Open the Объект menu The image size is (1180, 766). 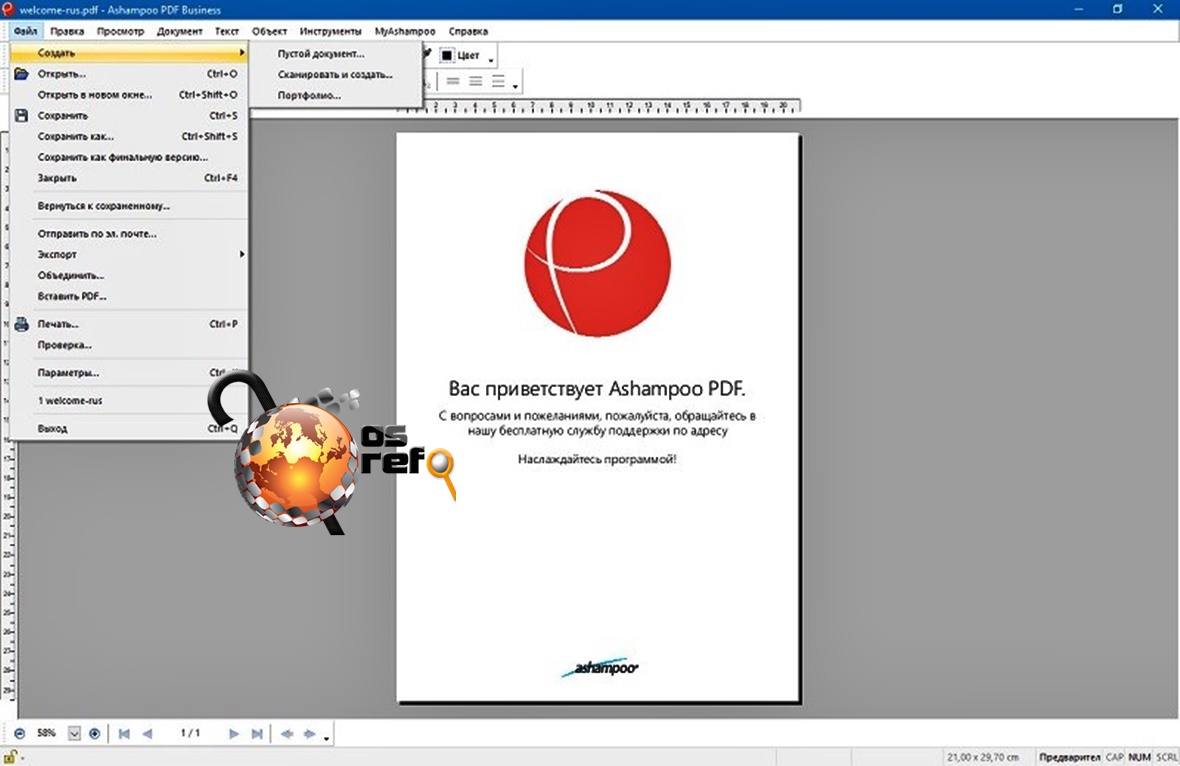pos(269,31)
